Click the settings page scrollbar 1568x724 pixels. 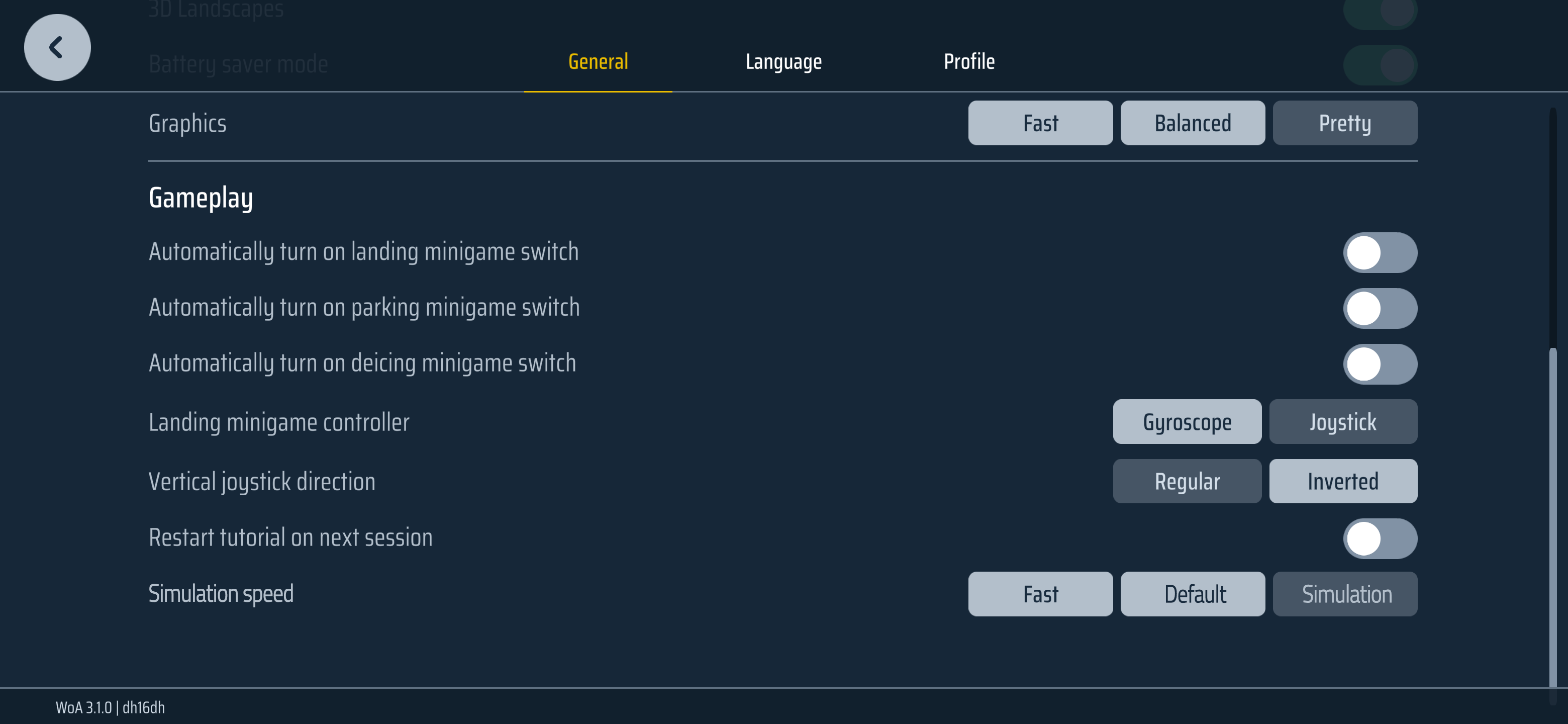(1553, 517)
